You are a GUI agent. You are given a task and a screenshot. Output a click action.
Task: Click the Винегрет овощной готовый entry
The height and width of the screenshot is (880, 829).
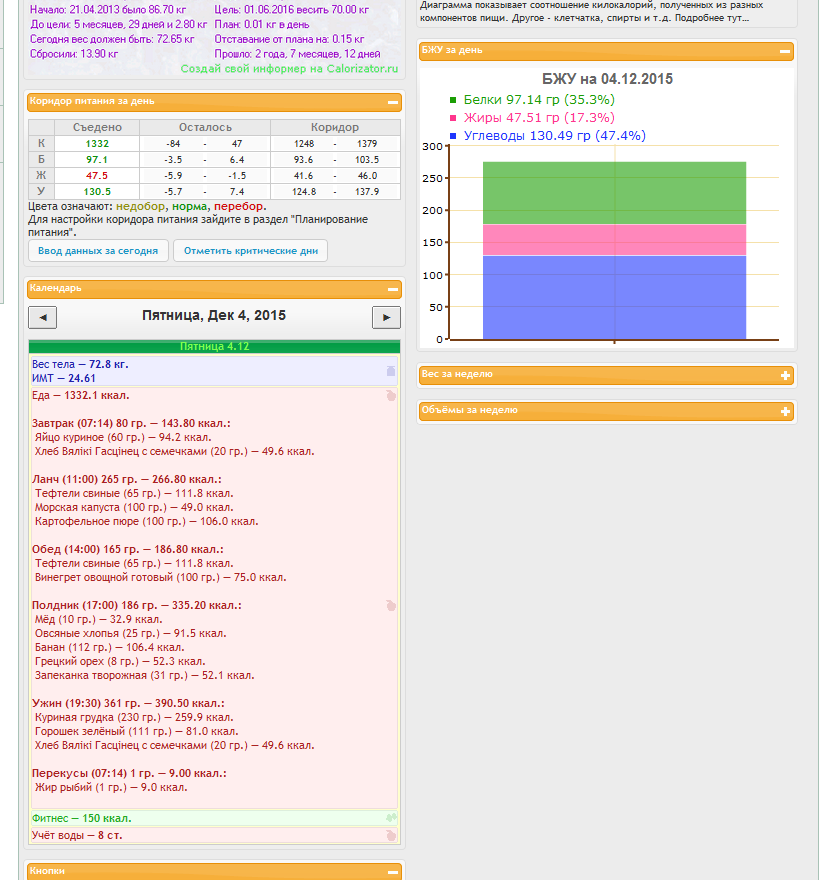tap(161, 578)
